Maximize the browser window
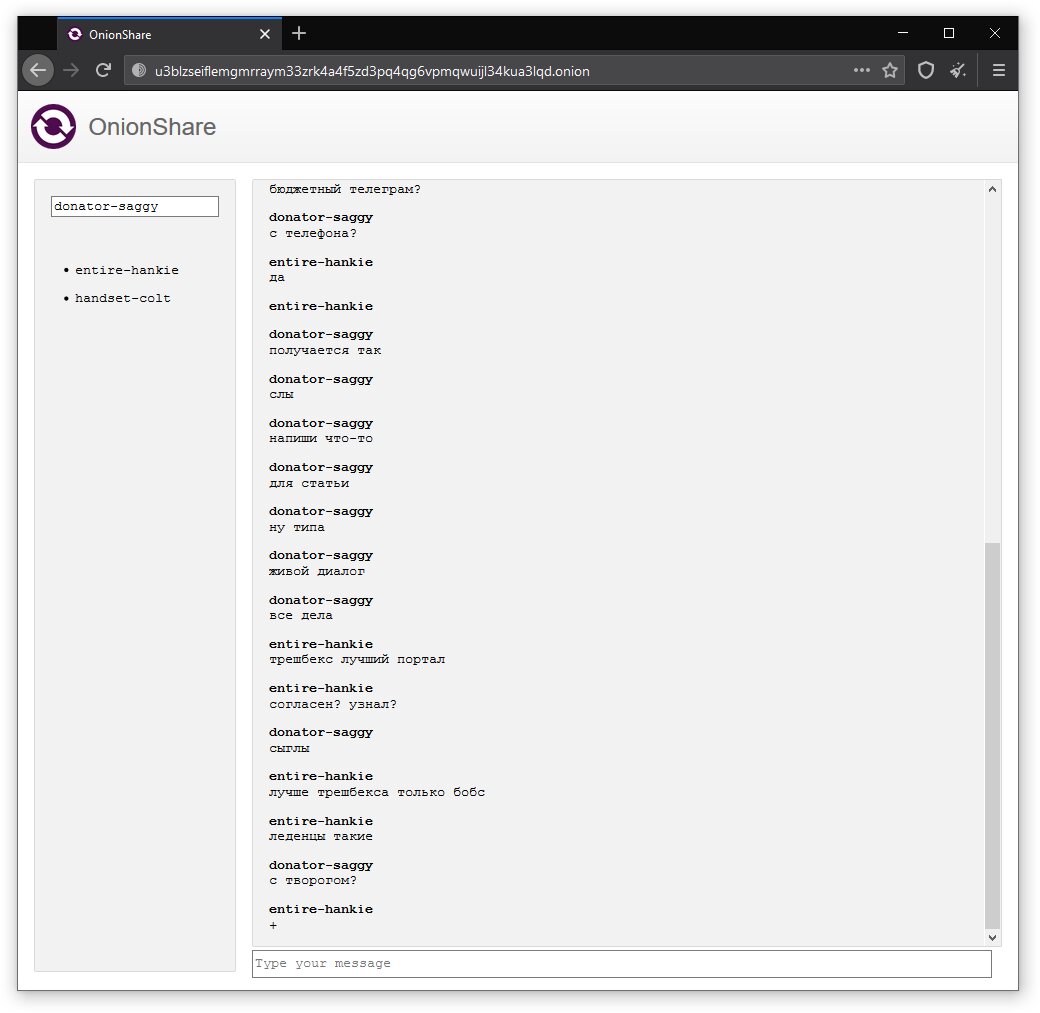Viewport: 1040px width, 1013px height. click(x=949, y=33)
